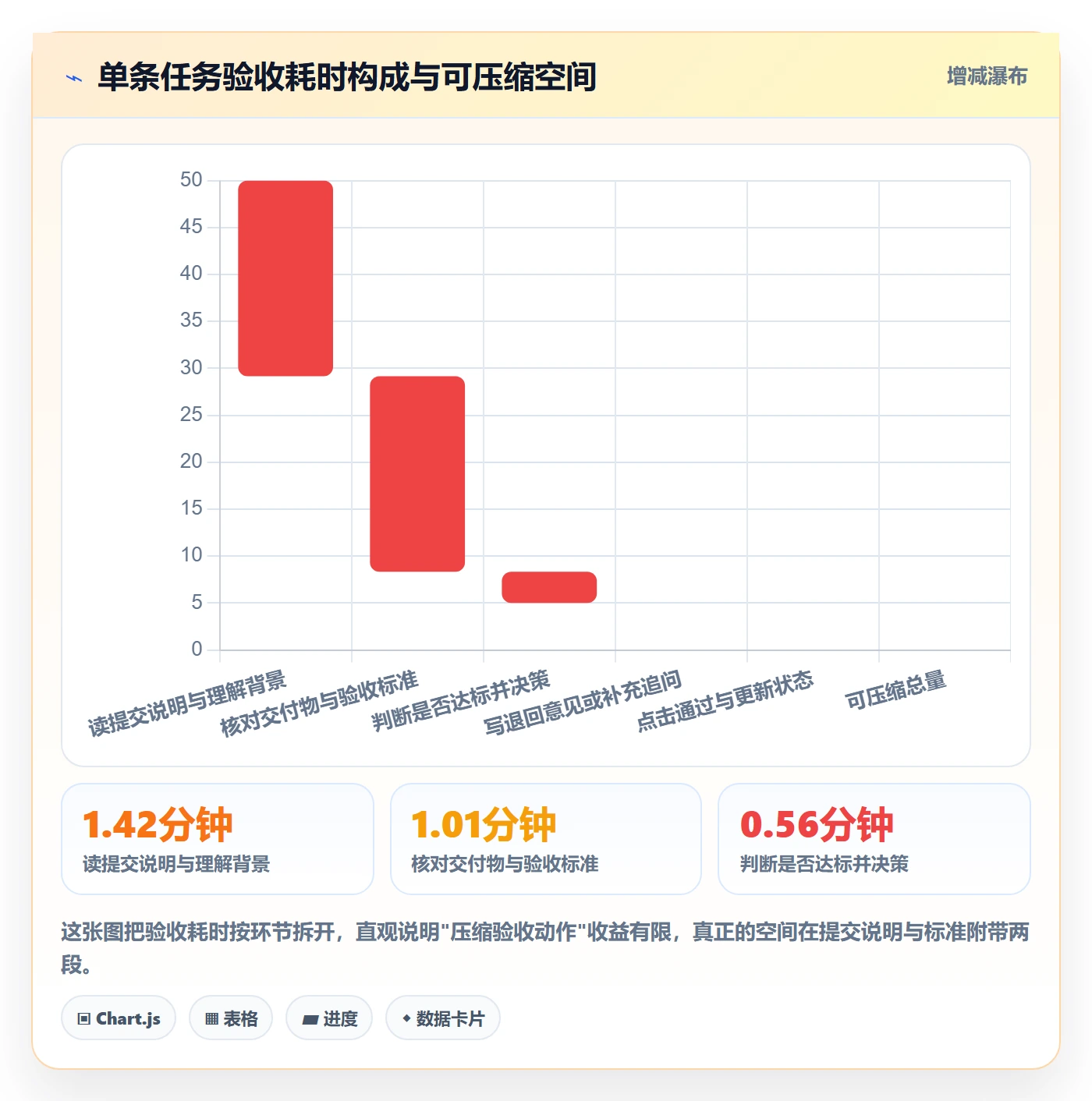
Task: Click the axis label 核对交付物与验收标准
Action: 319,703
